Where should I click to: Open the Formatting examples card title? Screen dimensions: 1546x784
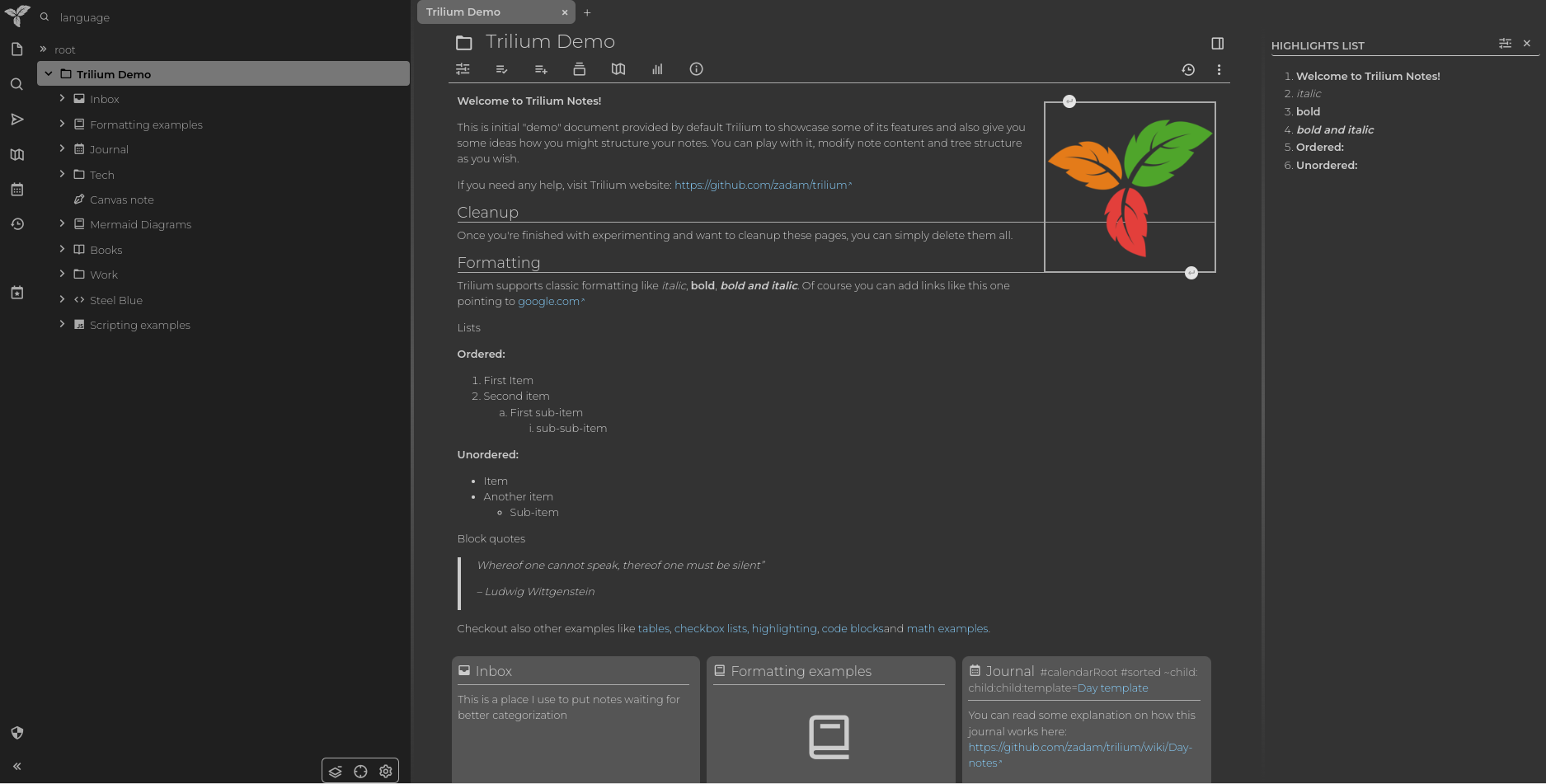(x=801, y=671)
